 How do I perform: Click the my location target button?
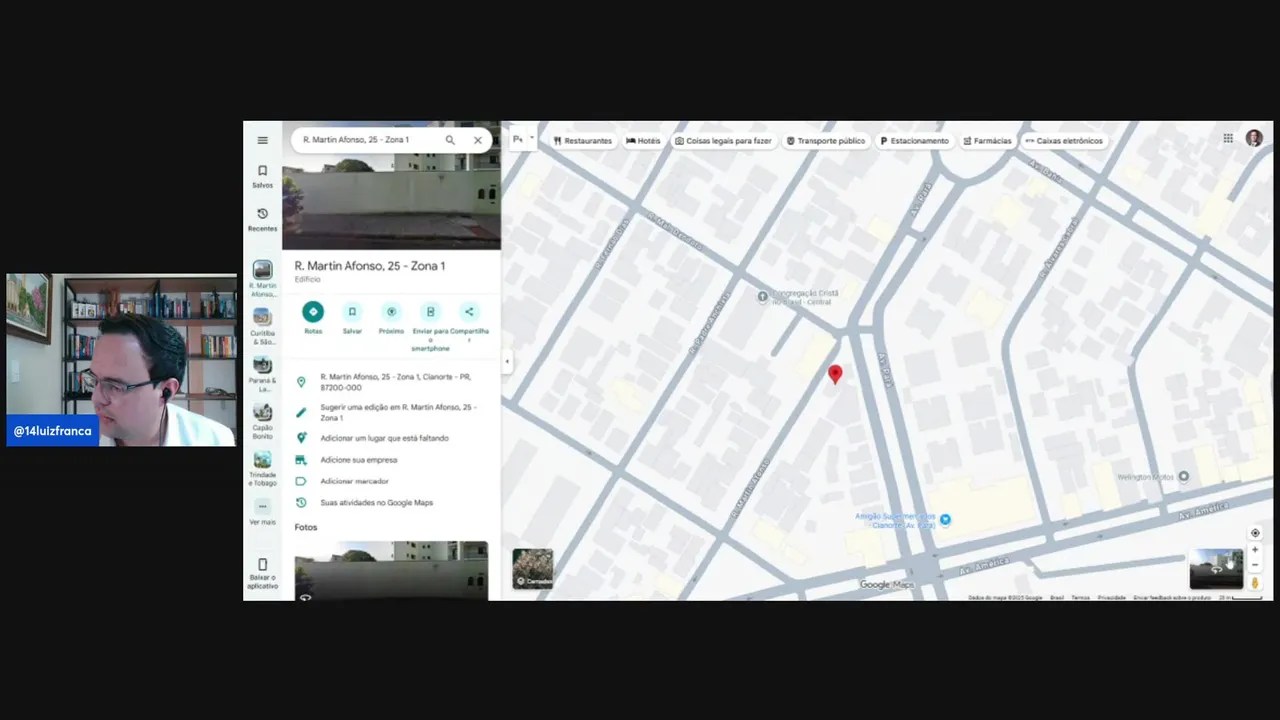pos(1255,533)
